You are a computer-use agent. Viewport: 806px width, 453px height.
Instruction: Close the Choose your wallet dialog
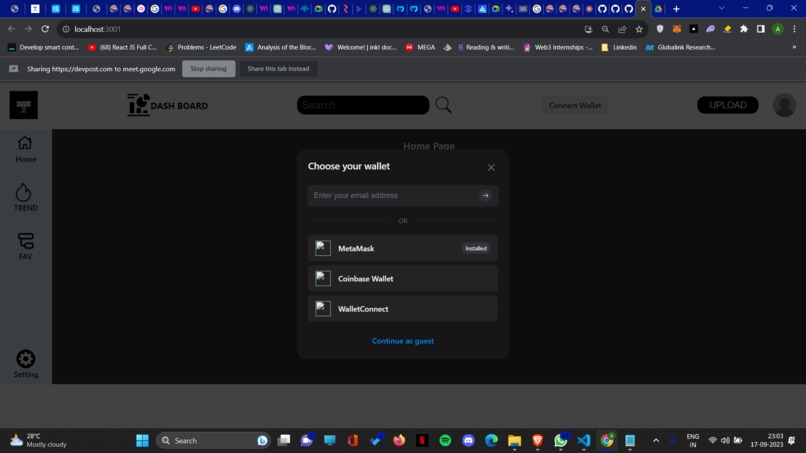491,168
